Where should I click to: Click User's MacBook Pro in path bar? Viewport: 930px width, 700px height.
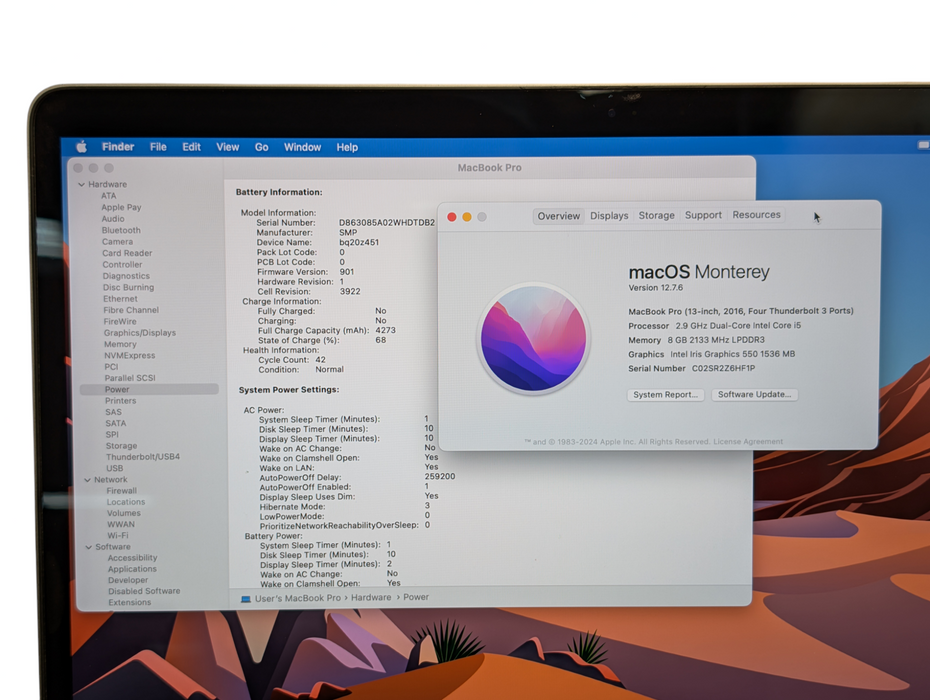[x=298, y=598]
